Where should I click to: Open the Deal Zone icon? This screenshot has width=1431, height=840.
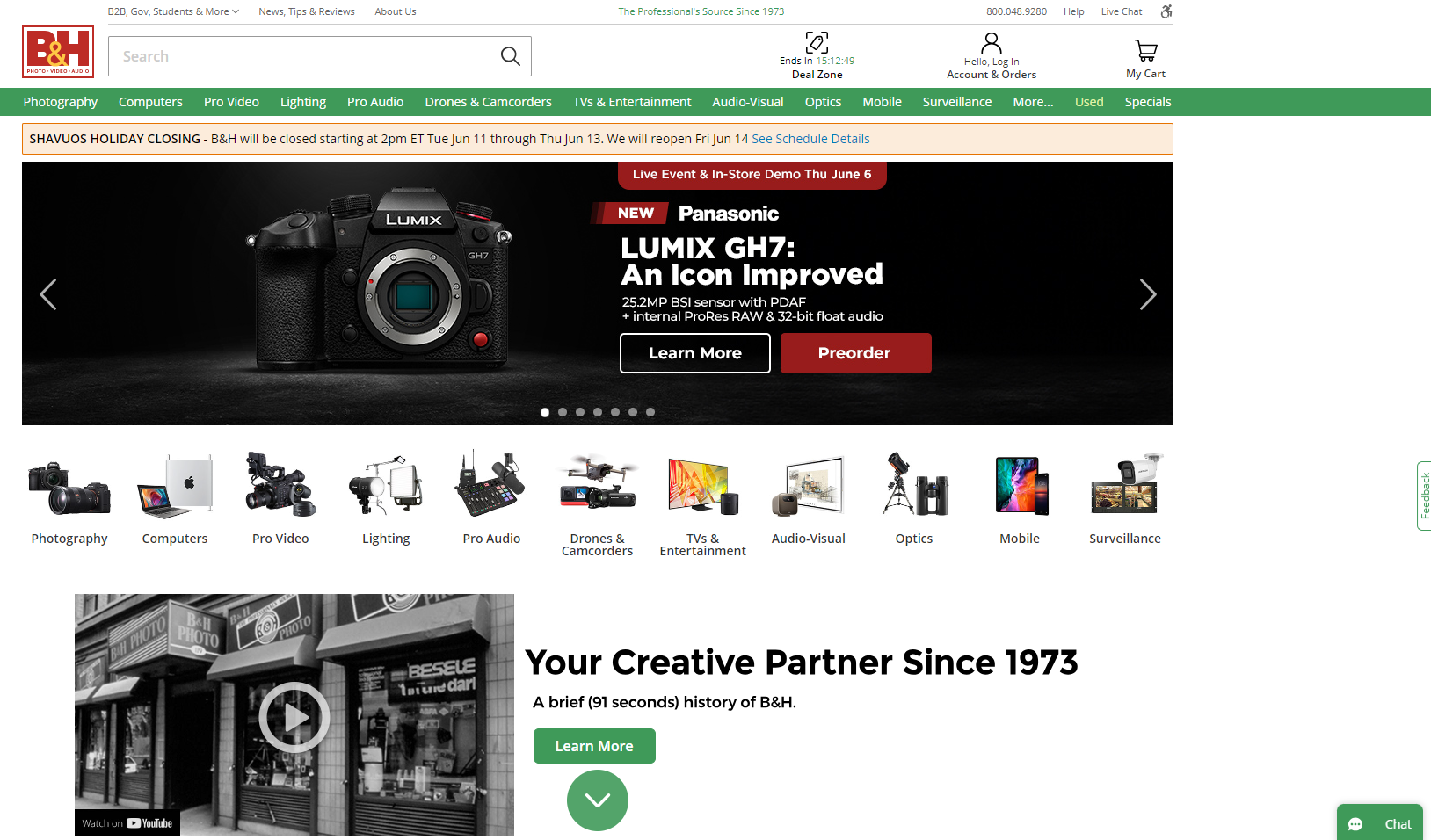(817, 42)
